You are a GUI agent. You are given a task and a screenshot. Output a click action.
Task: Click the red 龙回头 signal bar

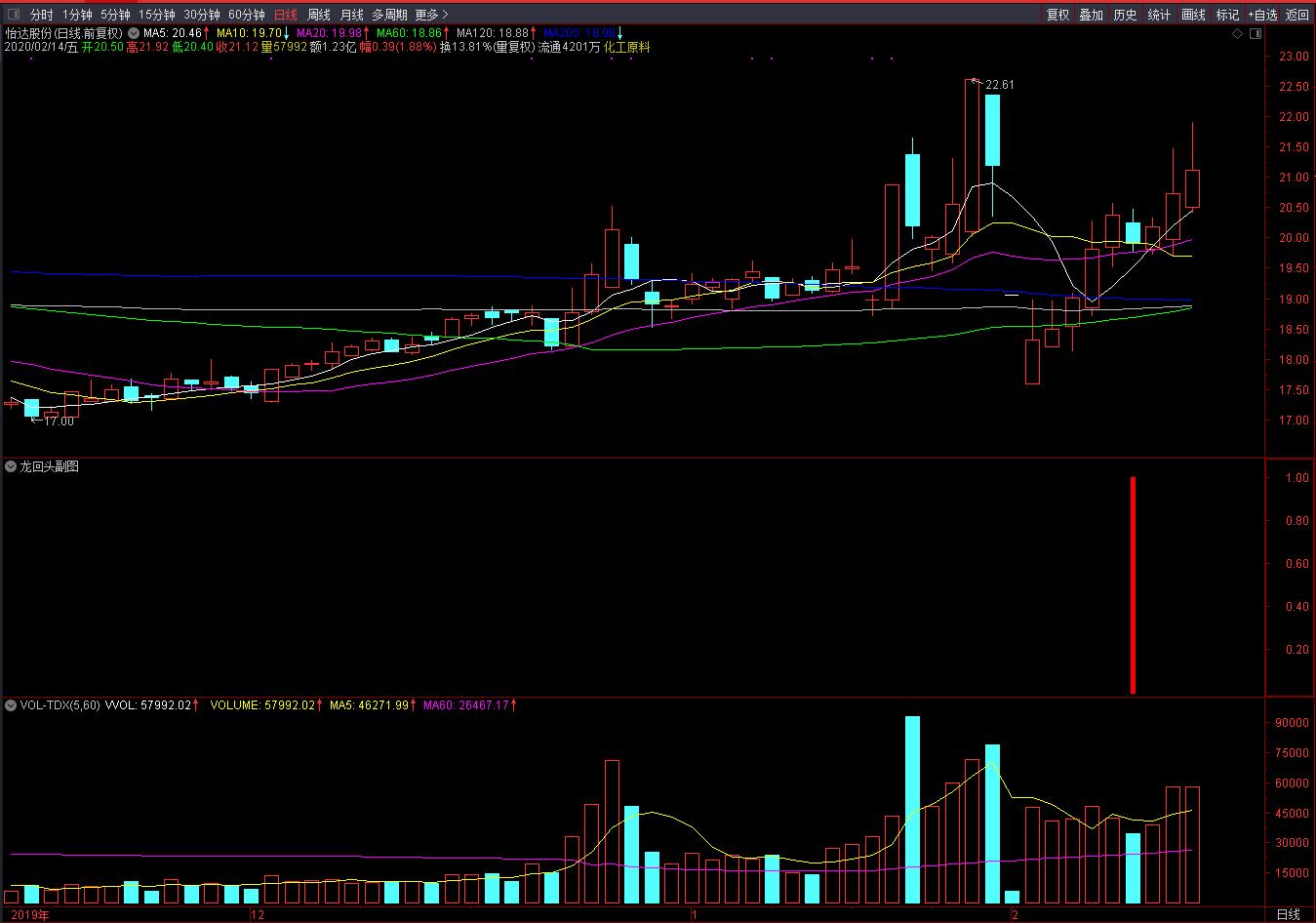pyautogui.click(x=1133, y=584)
